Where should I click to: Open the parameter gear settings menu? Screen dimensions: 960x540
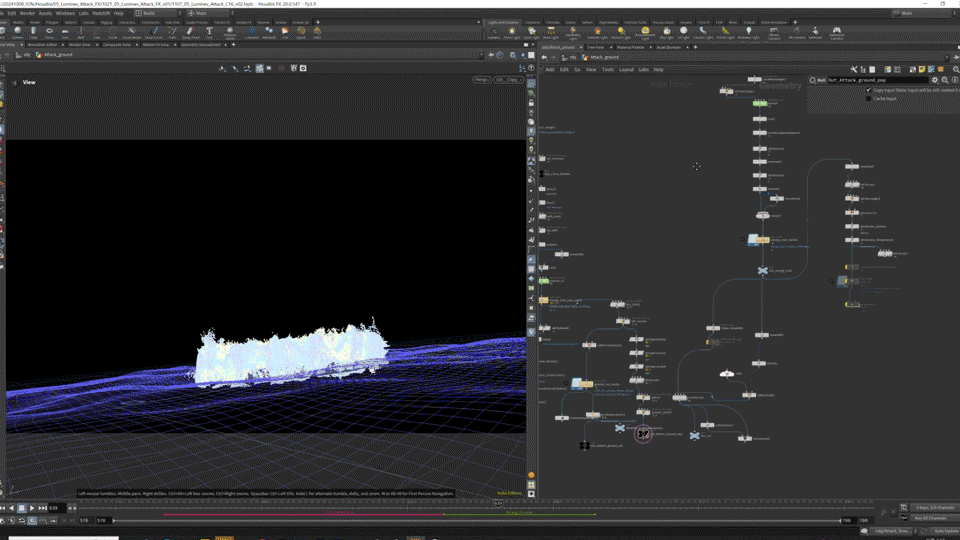935,80
